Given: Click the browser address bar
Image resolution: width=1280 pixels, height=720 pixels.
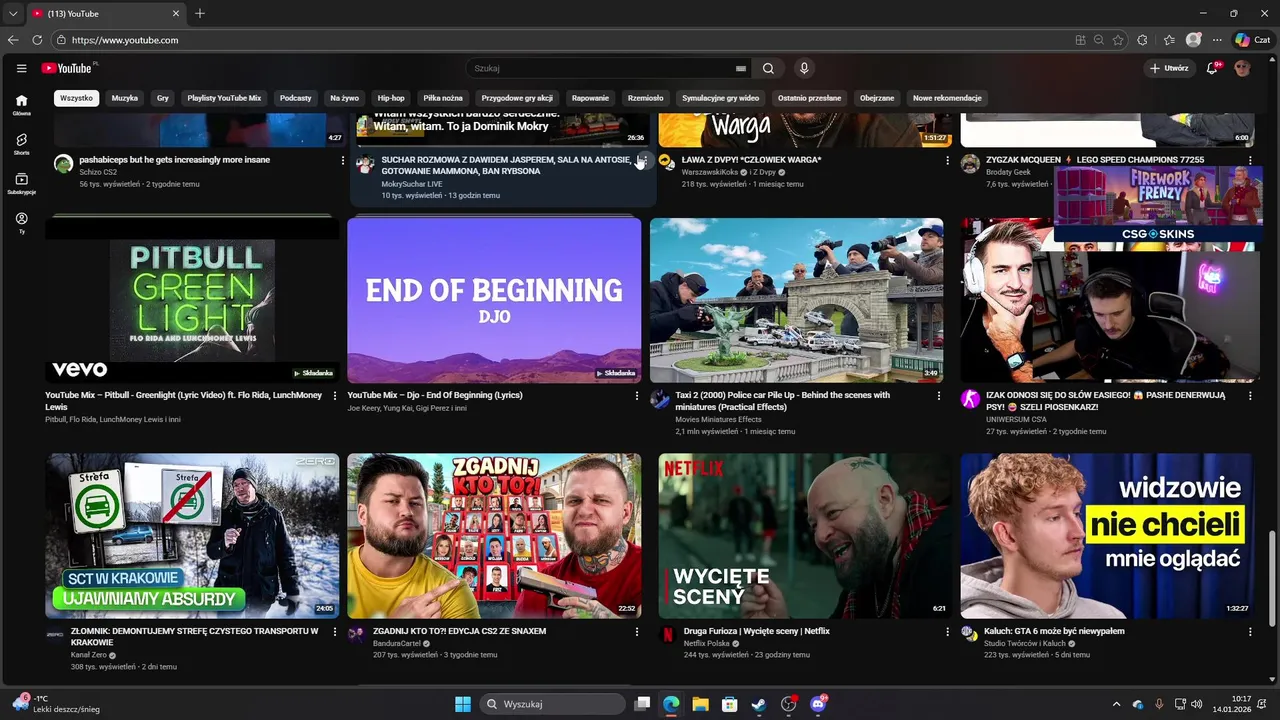Looking at the screenshot, I should click(x=560, y=40).
